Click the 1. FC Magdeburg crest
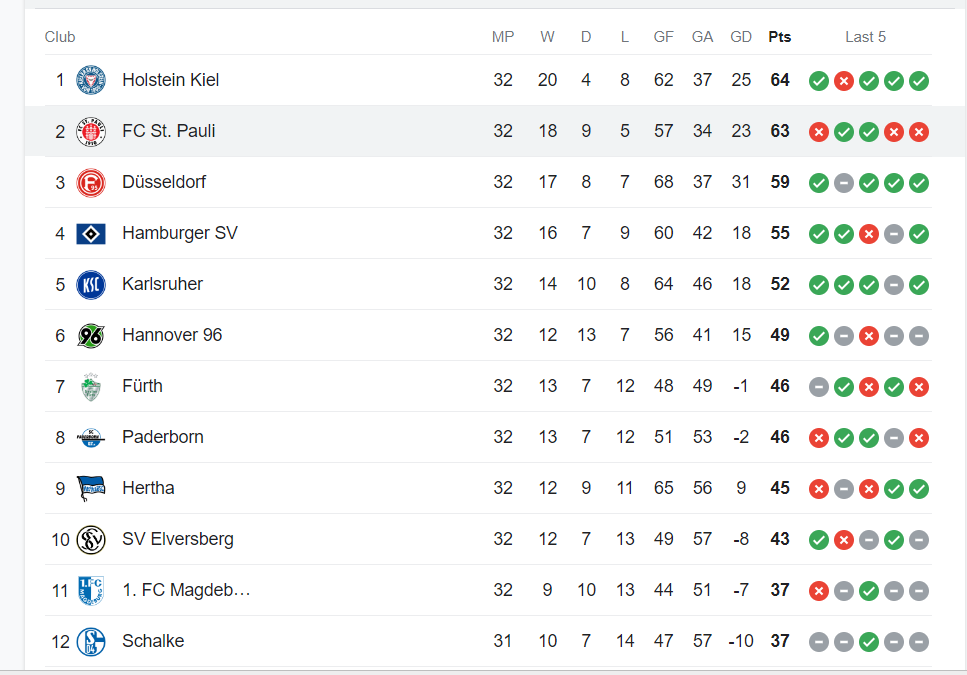This screenshot has width=967, height=675. tap(91, 591)
